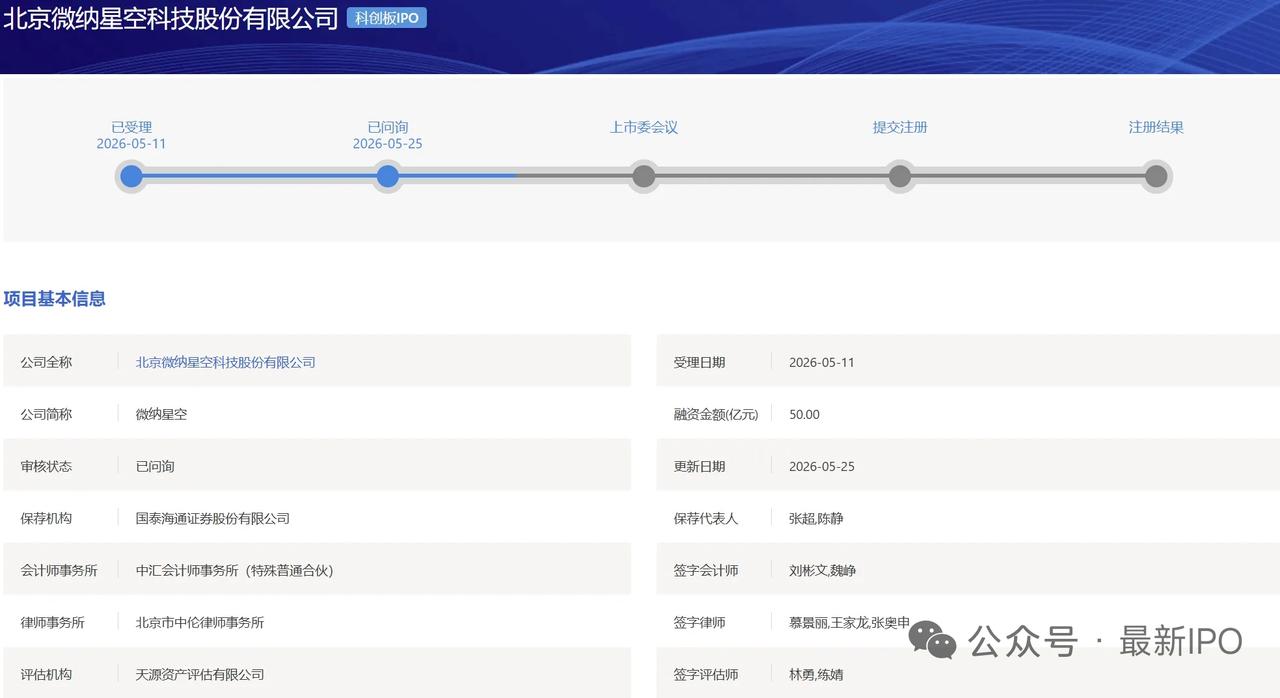
Task: Click the 融资金额(亿元) field label
Action: [716, 414]
